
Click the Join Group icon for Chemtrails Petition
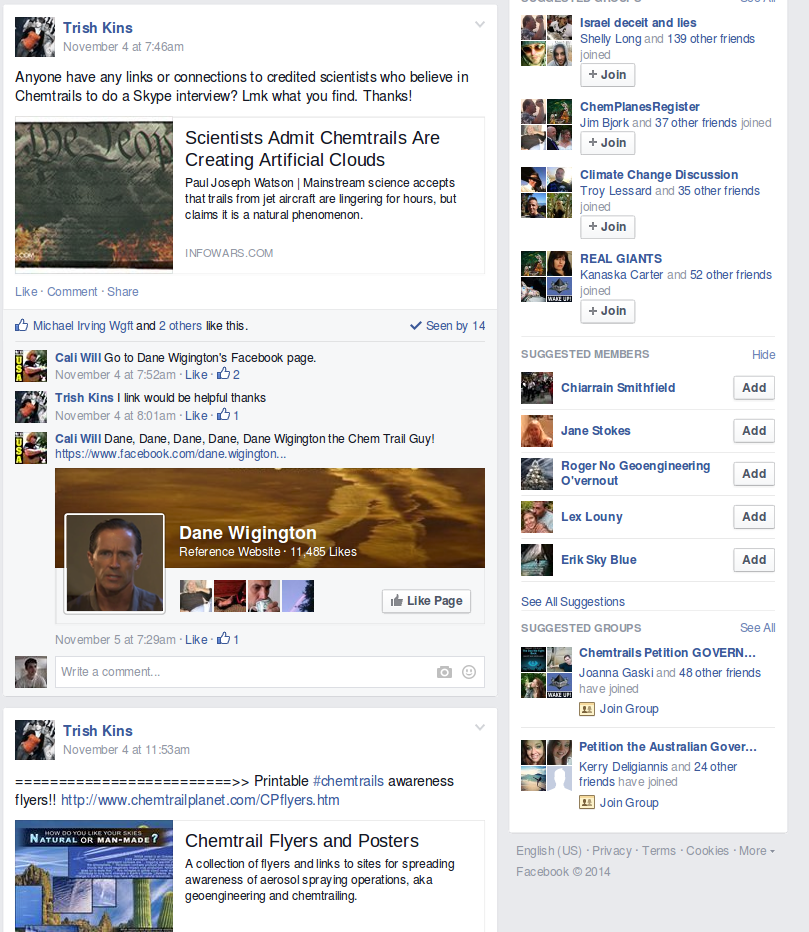tap(587, 709)
